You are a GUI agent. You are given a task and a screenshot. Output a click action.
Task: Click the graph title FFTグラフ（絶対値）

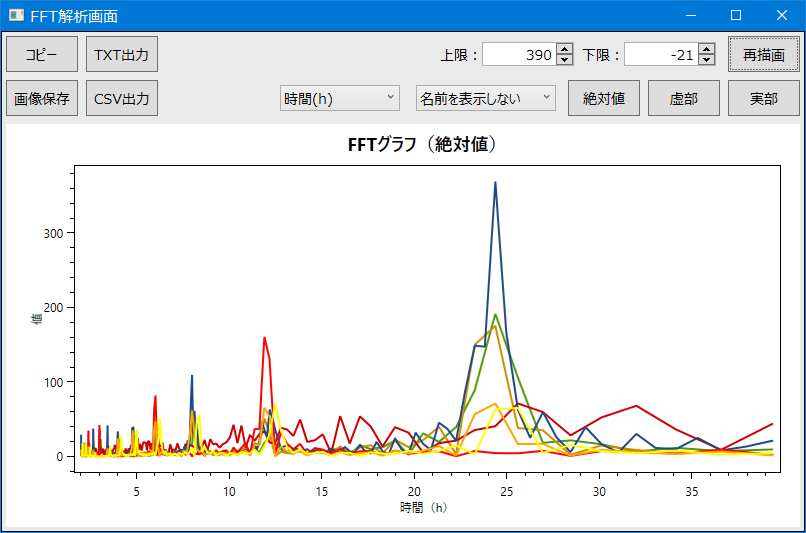click(422, 144)
